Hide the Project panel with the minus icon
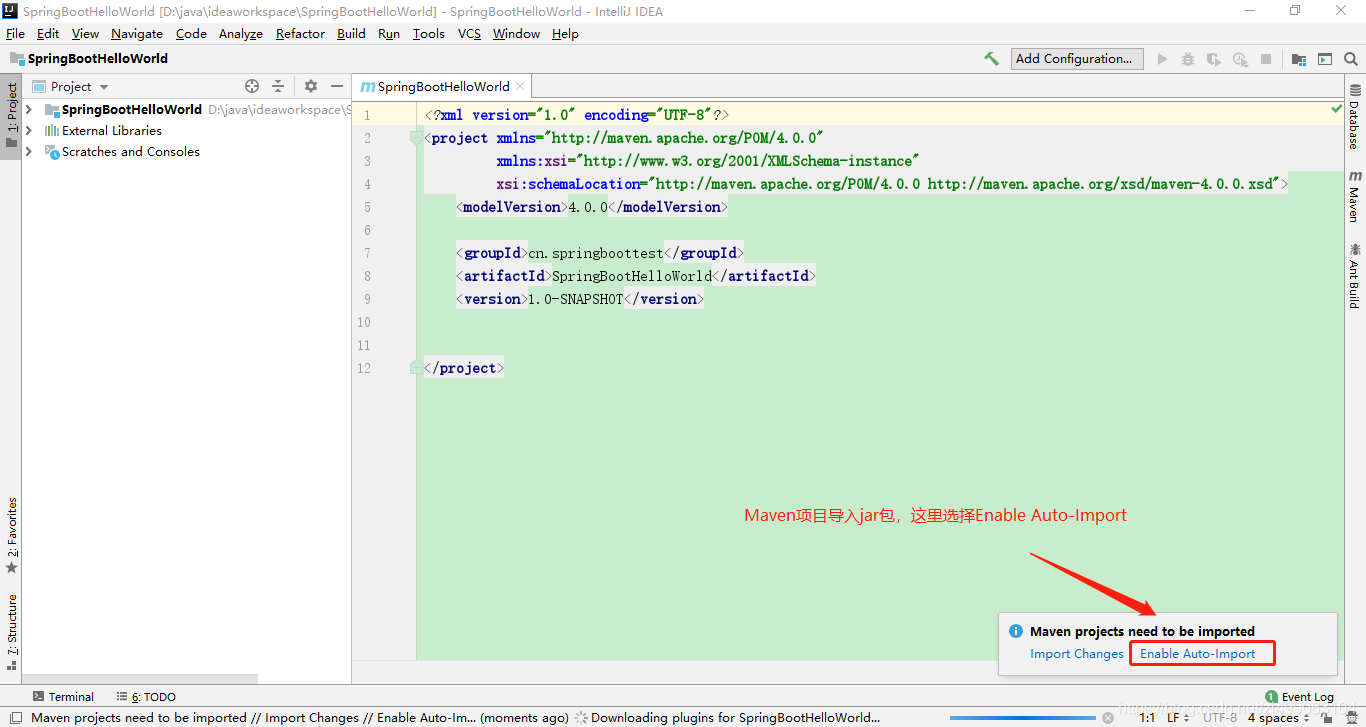This screenshot has width=1366, height=727. 337,87
